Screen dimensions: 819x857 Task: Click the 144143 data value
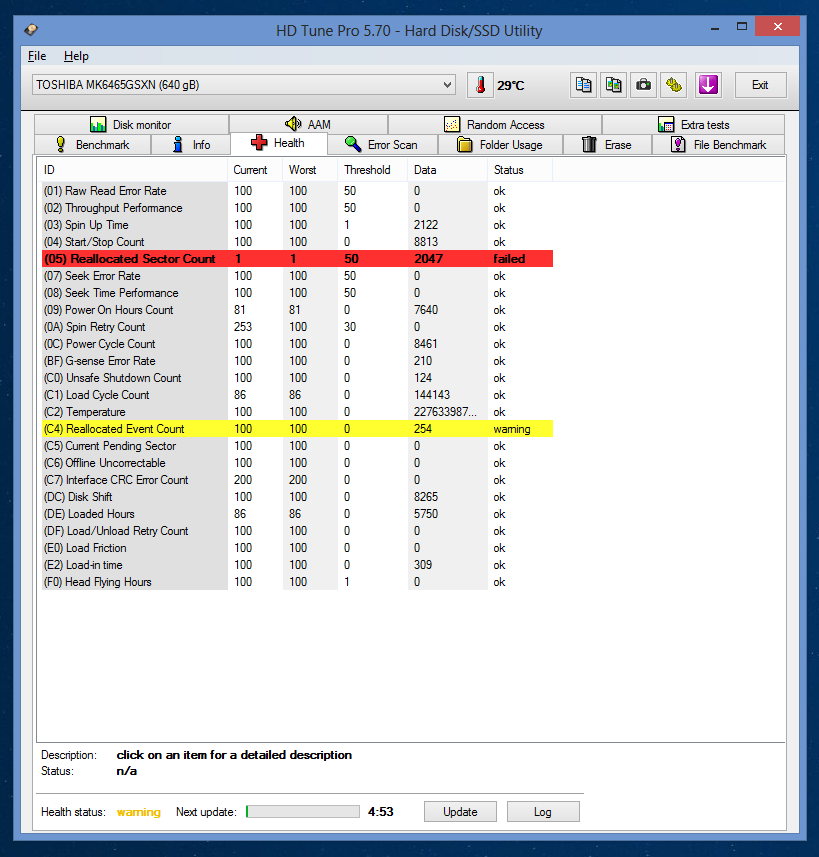(x=432, y=395)
